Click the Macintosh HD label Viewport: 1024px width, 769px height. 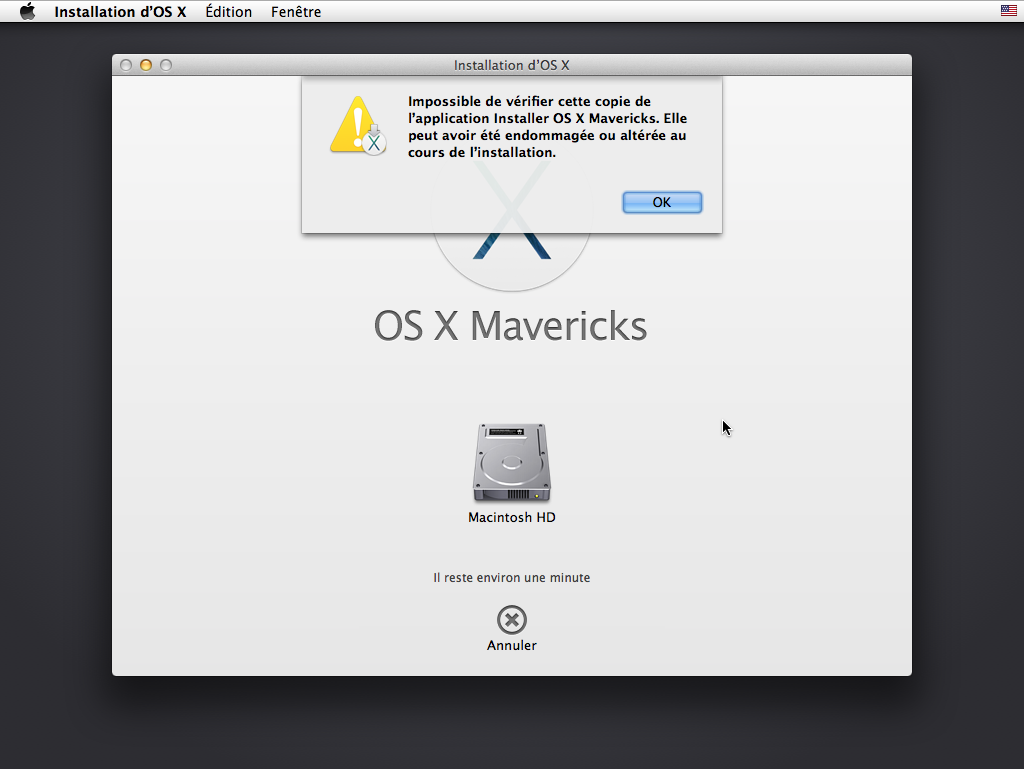coord(512,517)
